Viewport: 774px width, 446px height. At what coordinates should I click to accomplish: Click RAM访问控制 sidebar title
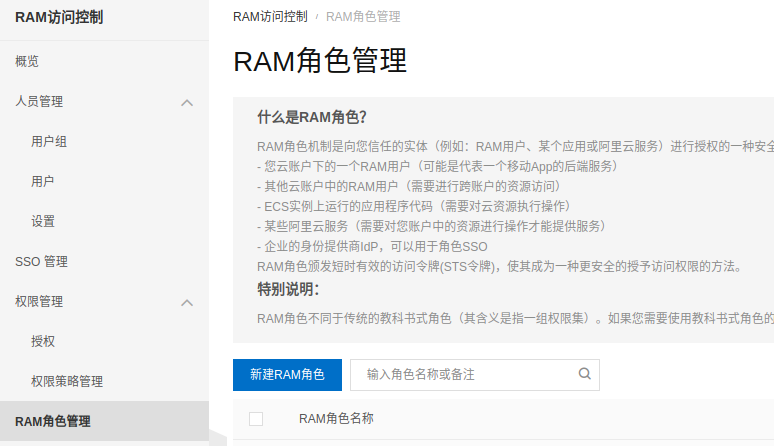59,17
